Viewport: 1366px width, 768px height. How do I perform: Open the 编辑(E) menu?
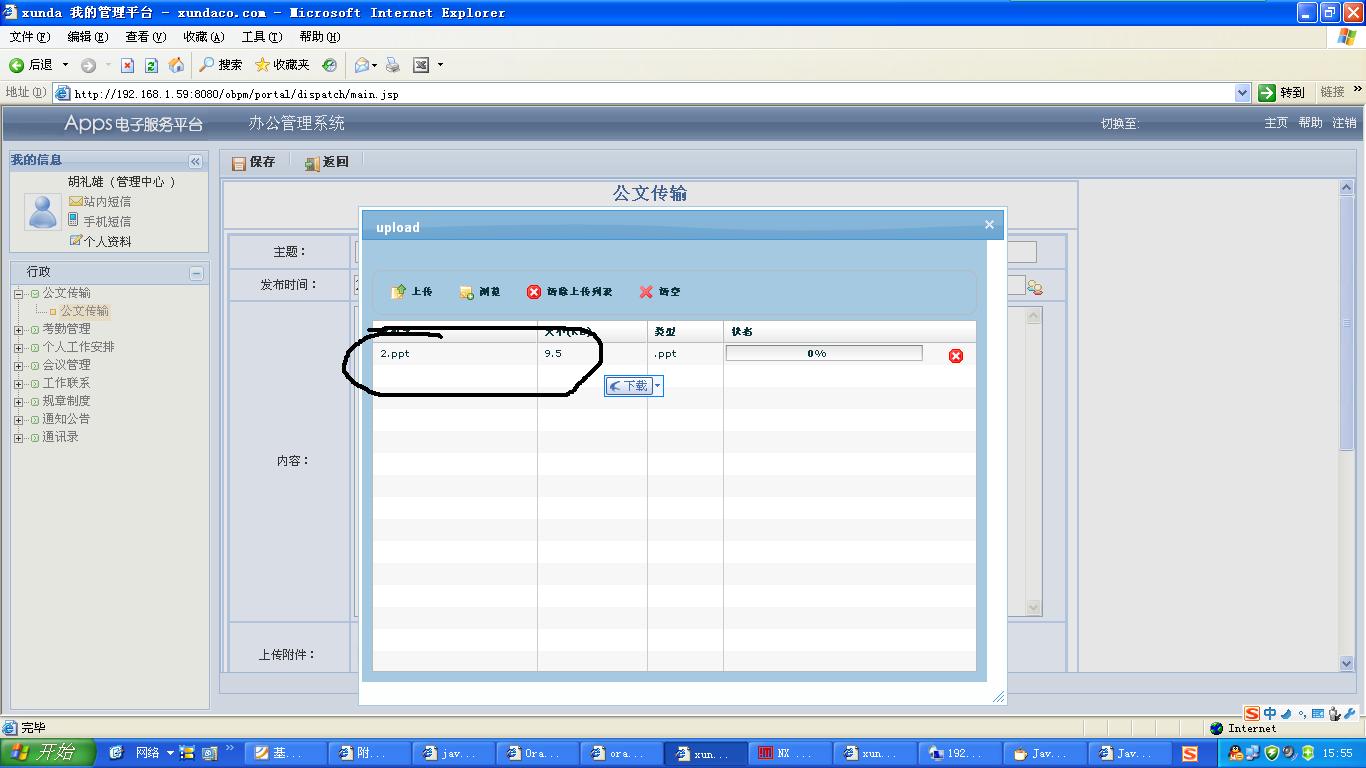88,37
